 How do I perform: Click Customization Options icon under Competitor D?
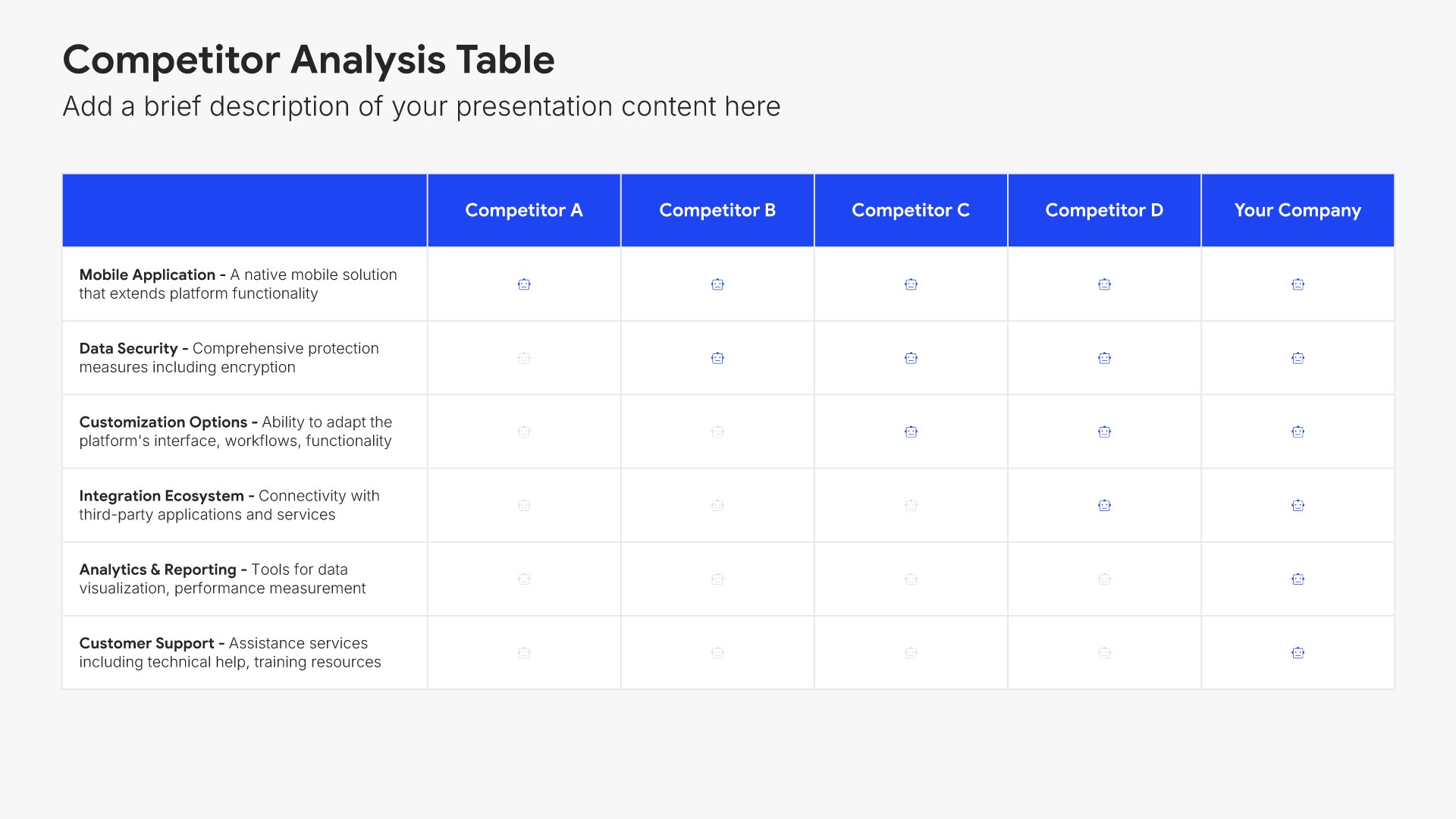[1104, 431]
